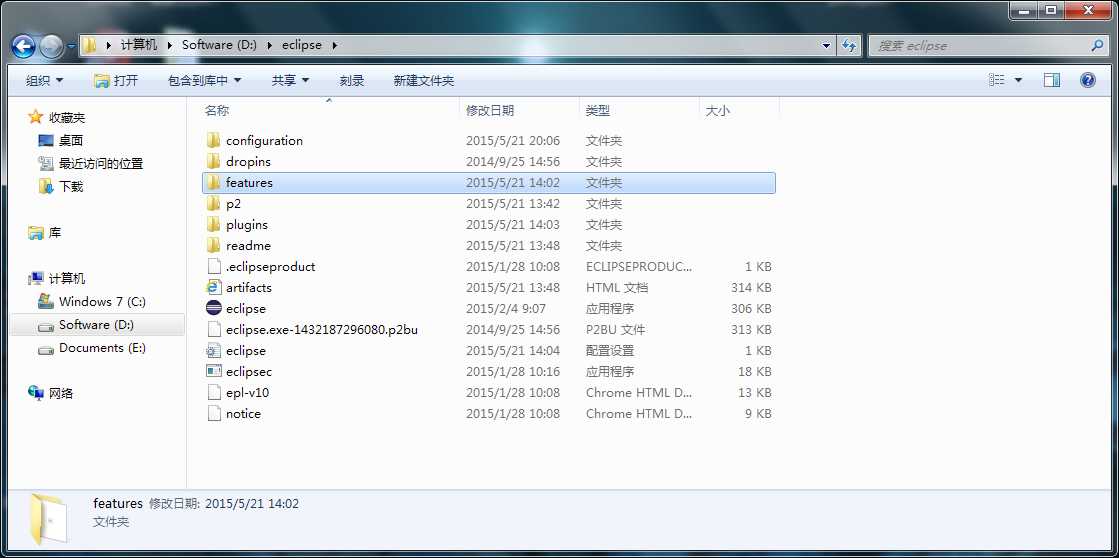The image size is (1119, 558).
Task: Click the notice file icon
Action: click(213, 413)
